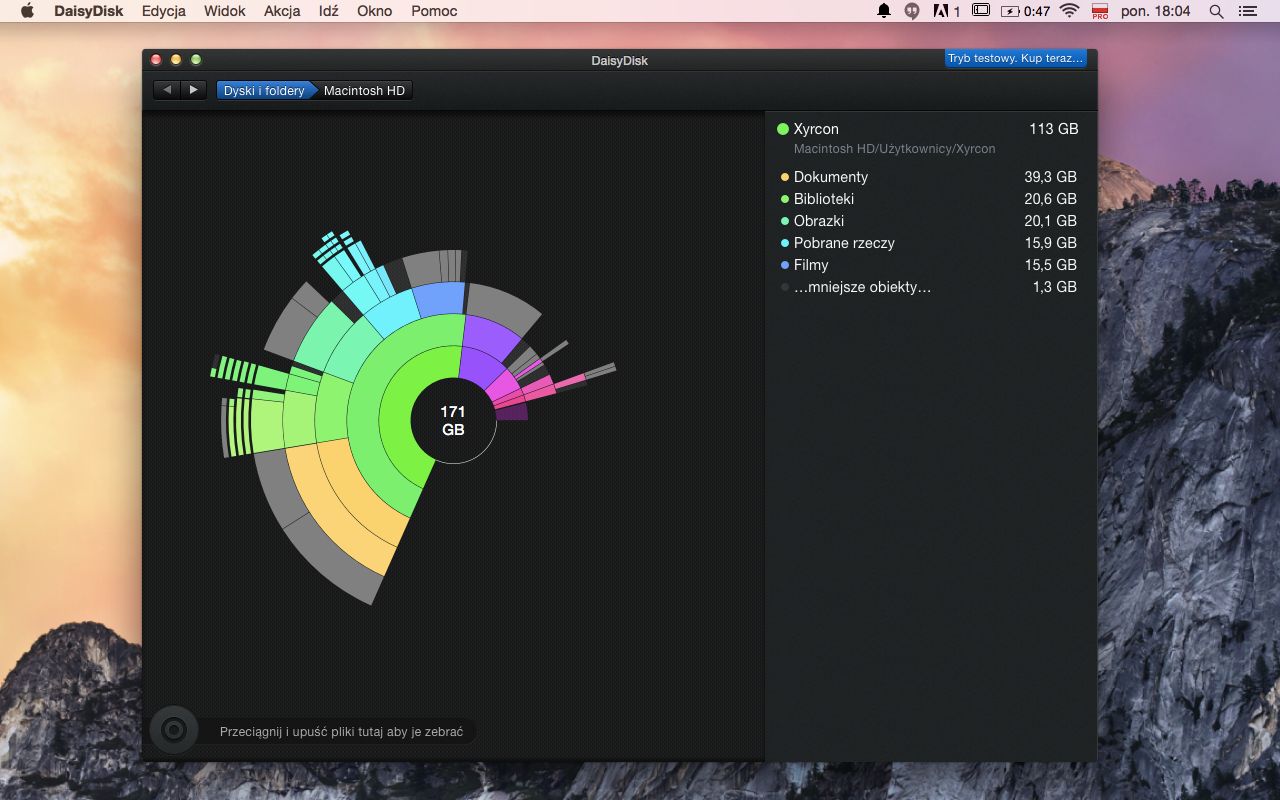Expand the mniejsze obiekty row
1280x800 pixels.
pyautogui.click(x=927, y=287)
